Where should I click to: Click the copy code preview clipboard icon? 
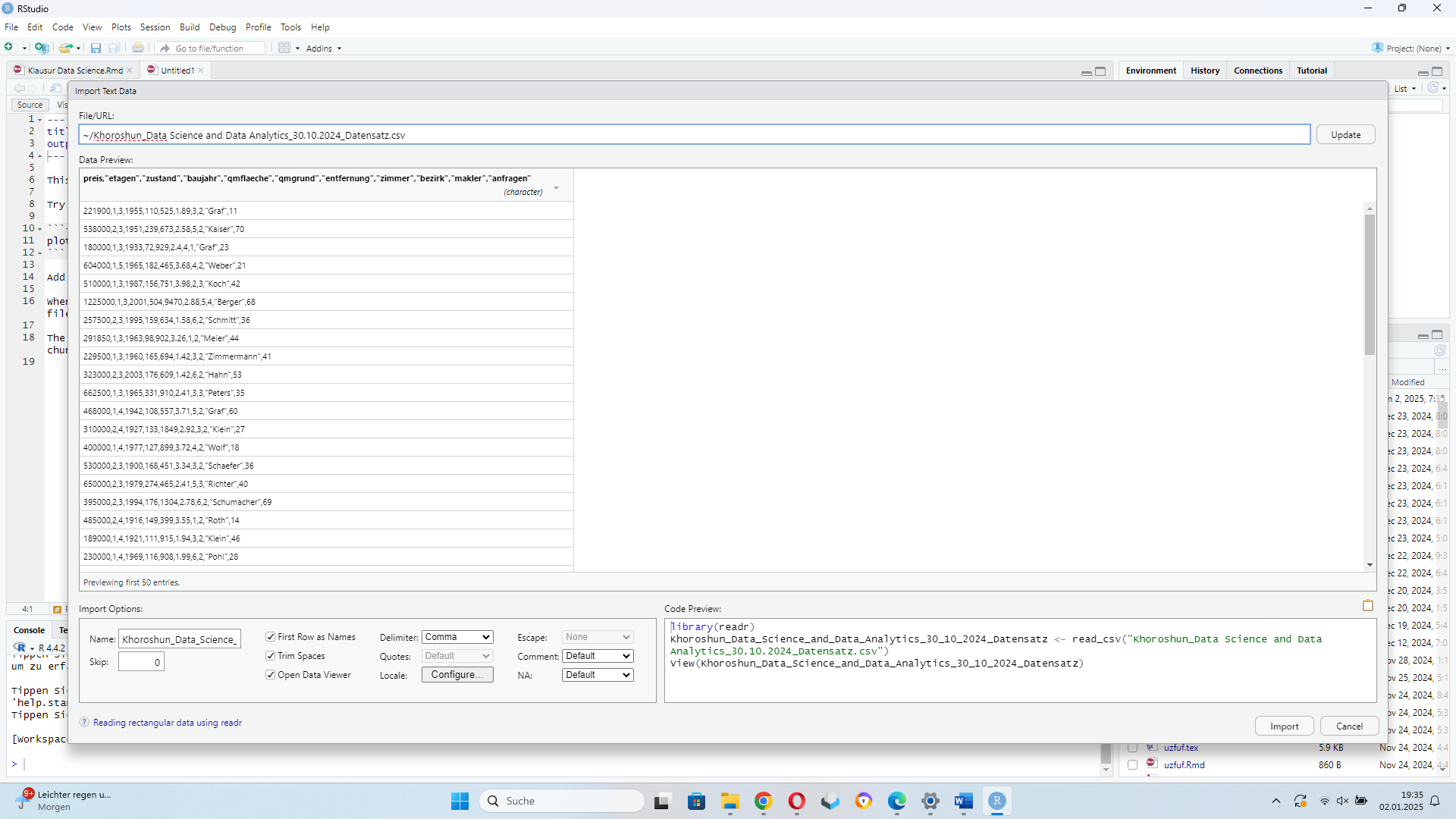[x=1367, y=605]
